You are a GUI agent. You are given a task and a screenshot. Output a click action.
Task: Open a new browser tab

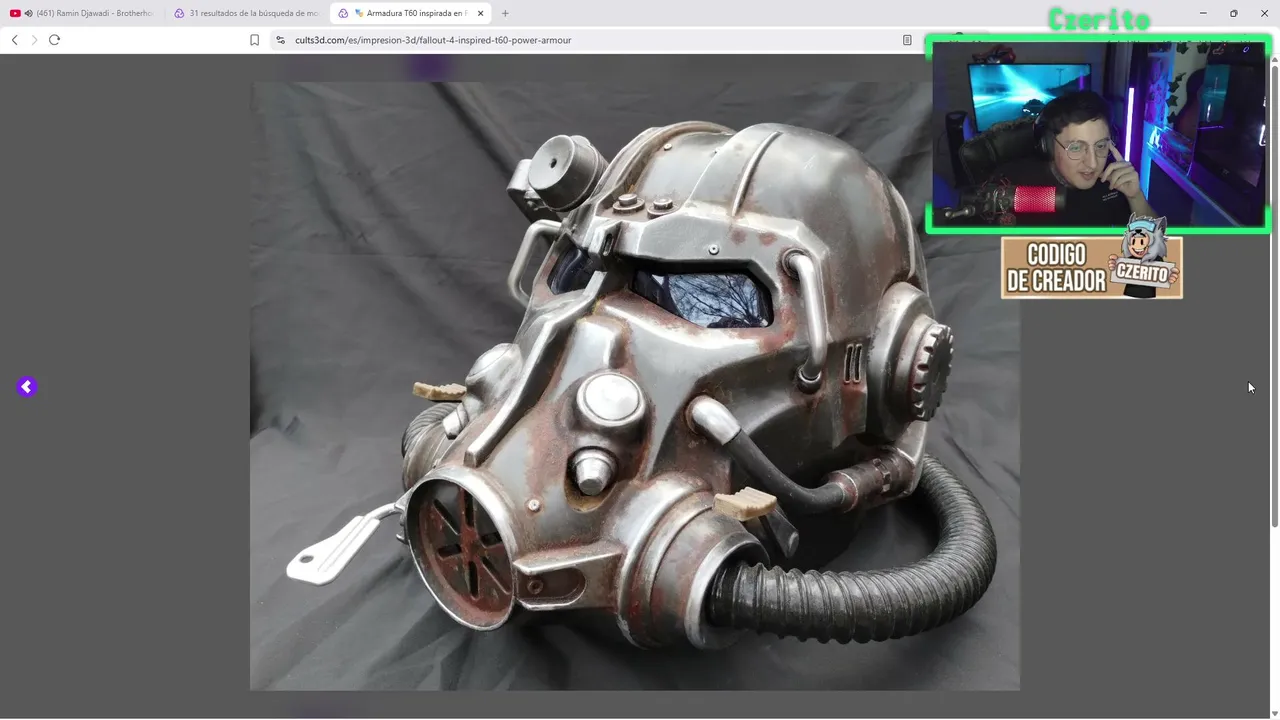click(x=505, y=13)
